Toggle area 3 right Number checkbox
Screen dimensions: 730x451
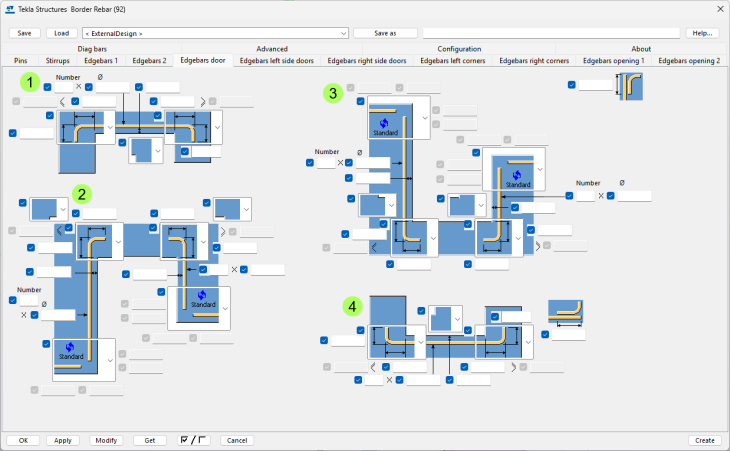pos(569,195)
